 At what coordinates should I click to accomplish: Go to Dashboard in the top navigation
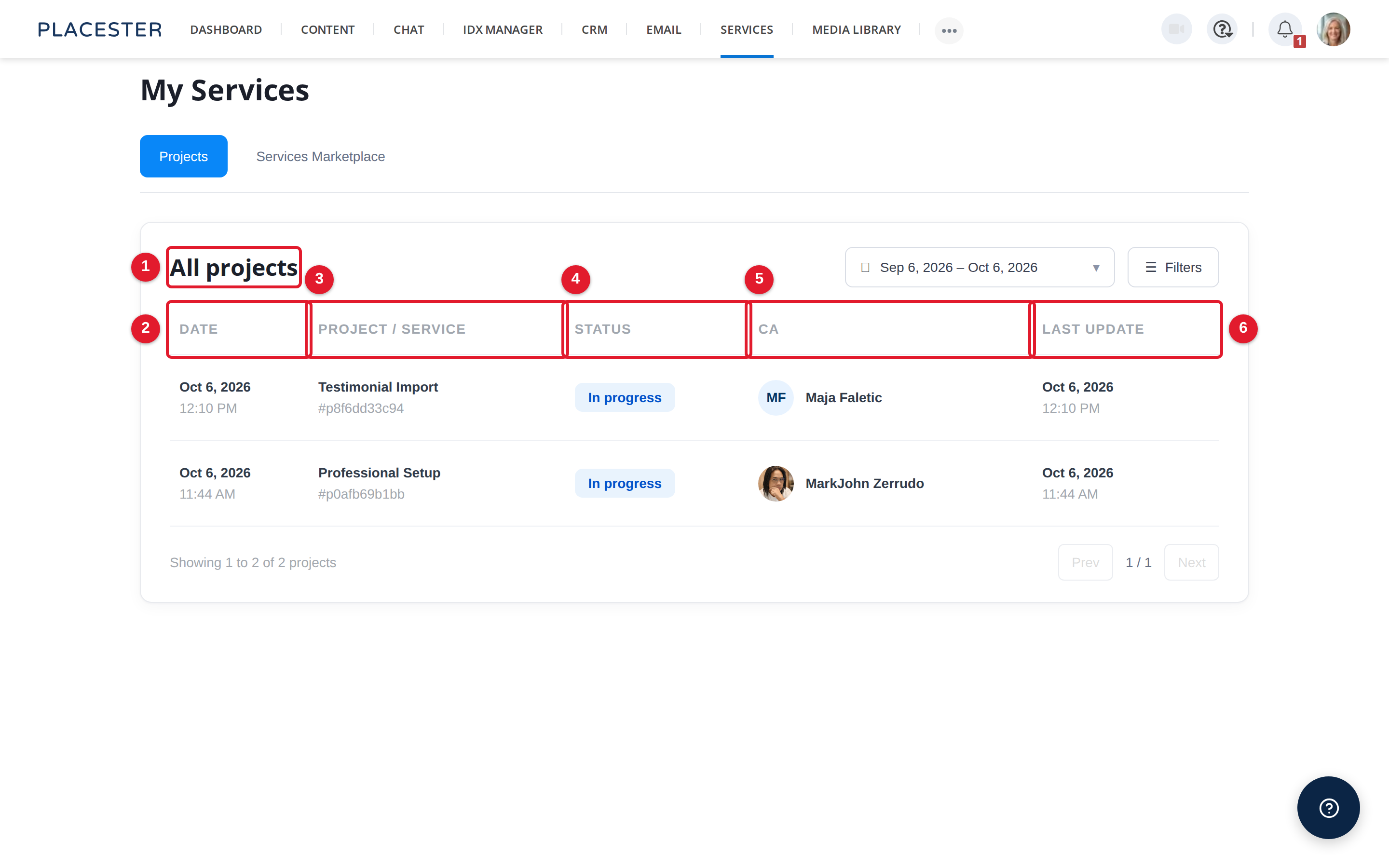coord(226,29)
